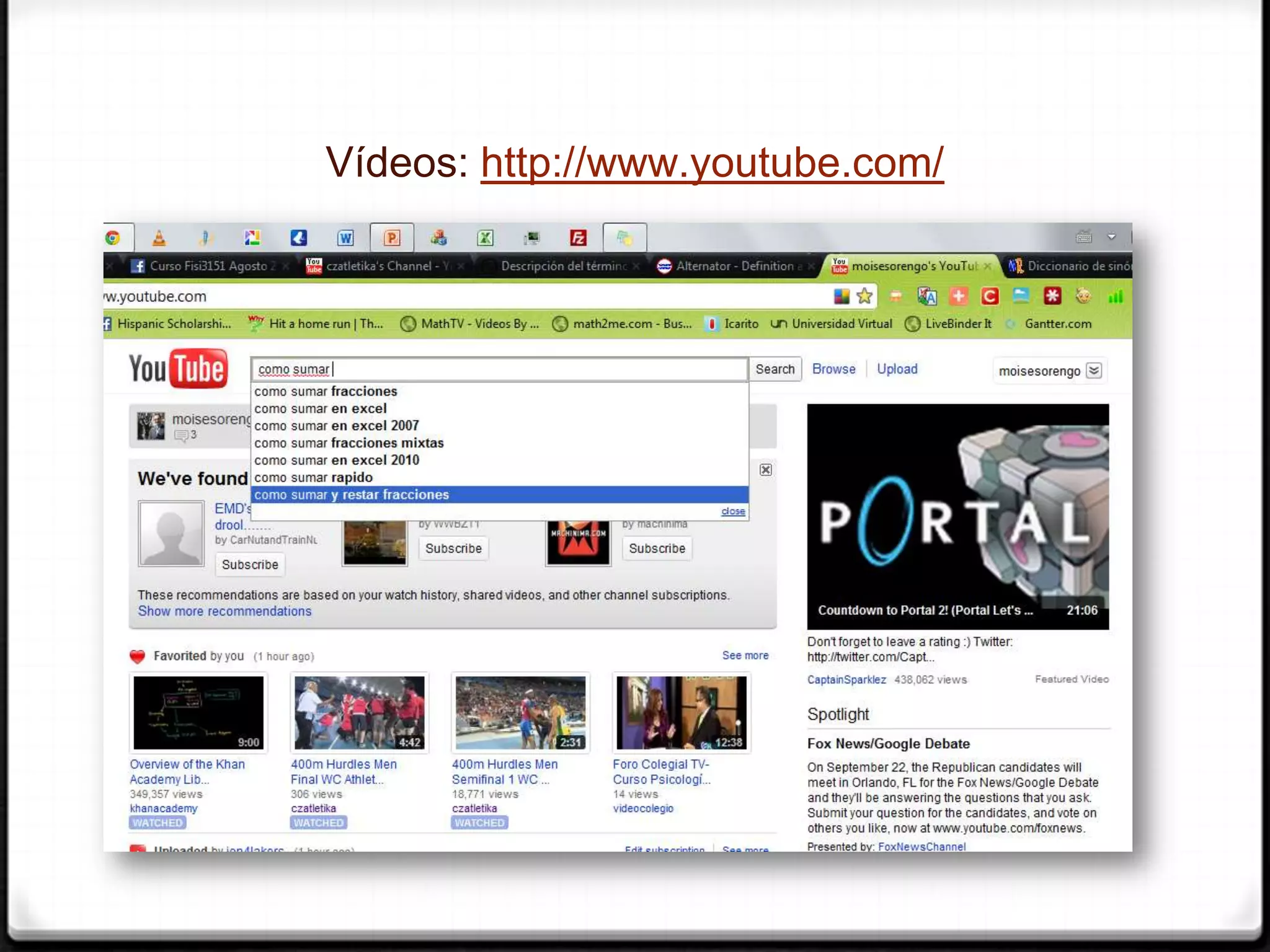Open Overview of the Khan Academy thumbnail

[x=198, y=713]
